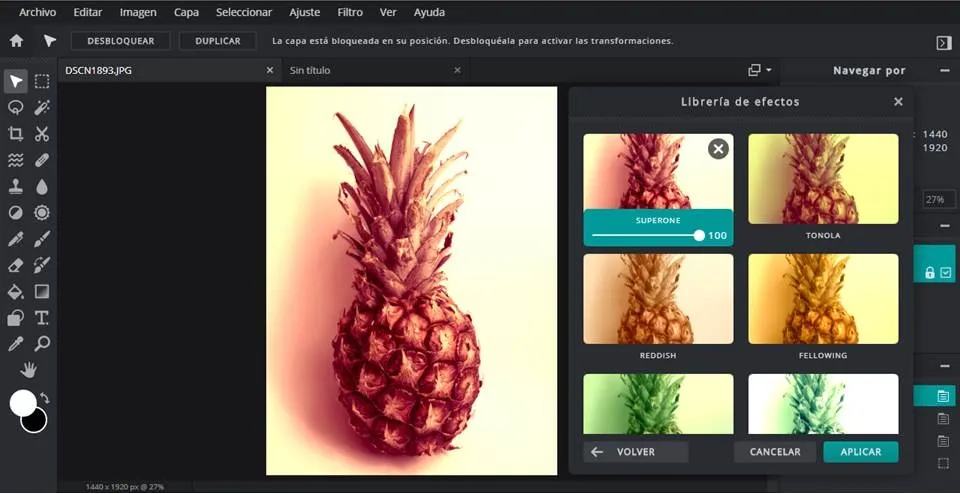
Task: Open the Filtro menu
Action: tap(350, 13)
